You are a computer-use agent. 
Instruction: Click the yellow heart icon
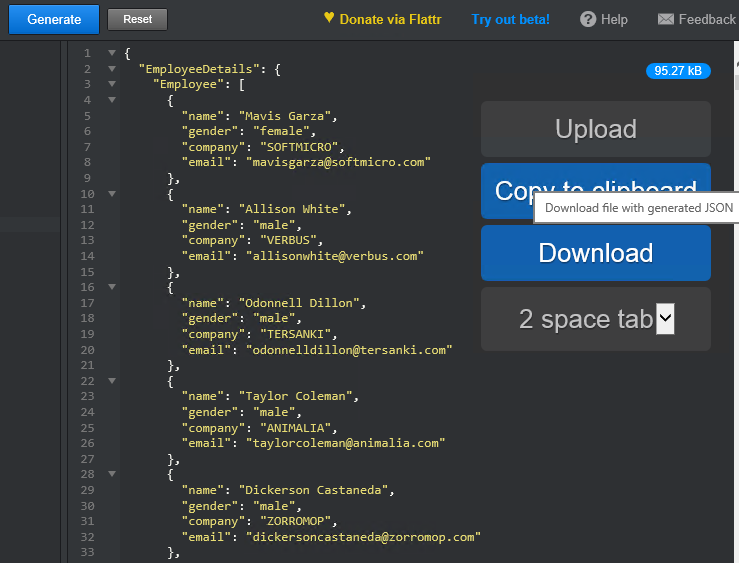[329, 17]
